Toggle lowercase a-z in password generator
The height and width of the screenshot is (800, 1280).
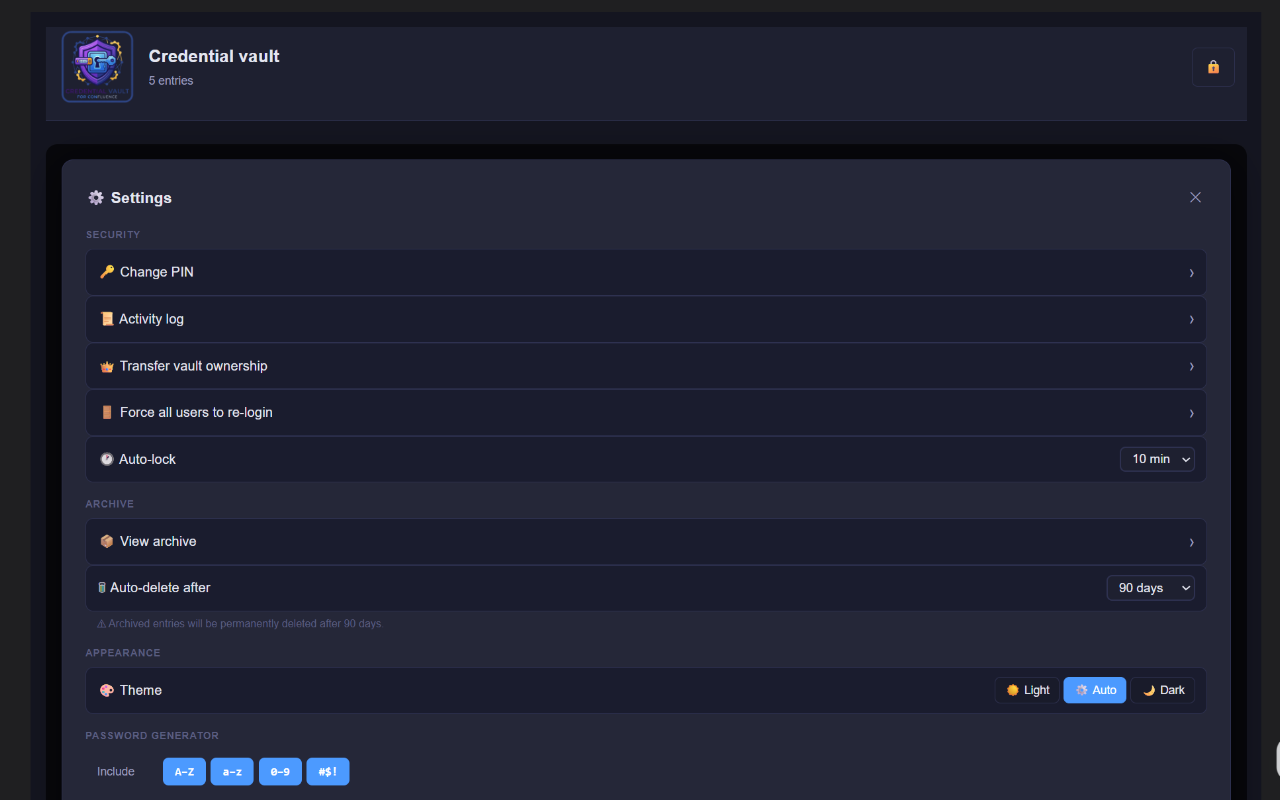click(x=232, y=771)
